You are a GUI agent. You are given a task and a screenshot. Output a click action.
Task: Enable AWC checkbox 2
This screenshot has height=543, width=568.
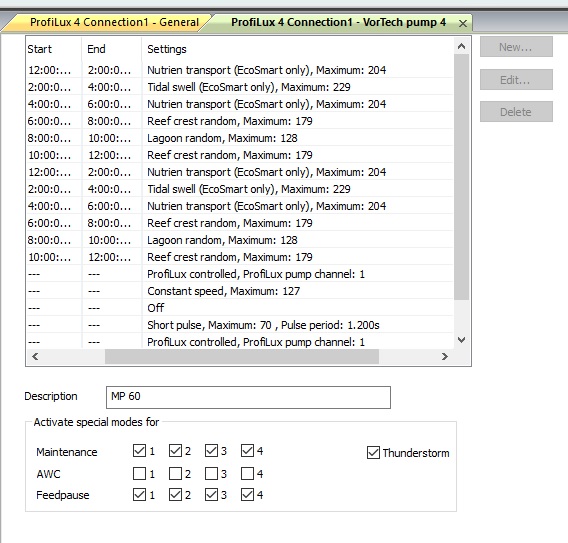point(175,473)
